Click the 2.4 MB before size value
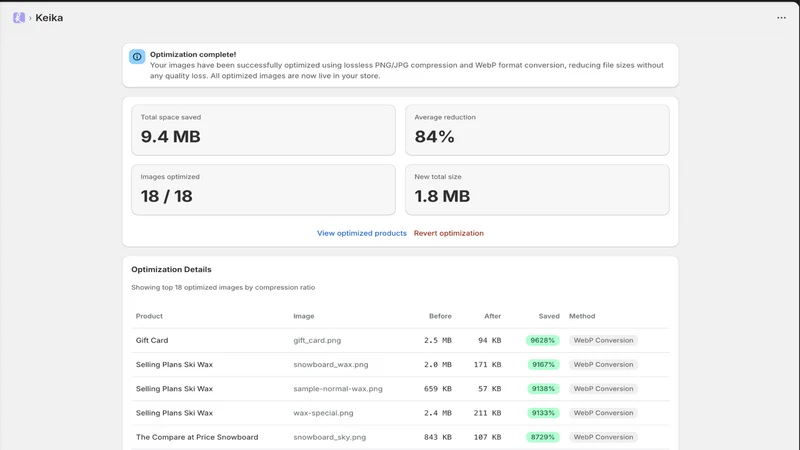Viewport: 800px width, 450px height. [x=438, y=413]
